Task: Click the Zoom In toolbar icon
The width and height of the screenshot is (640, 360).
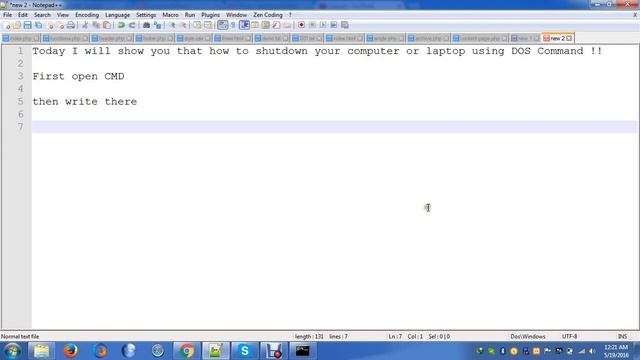Action: [172, 25]
